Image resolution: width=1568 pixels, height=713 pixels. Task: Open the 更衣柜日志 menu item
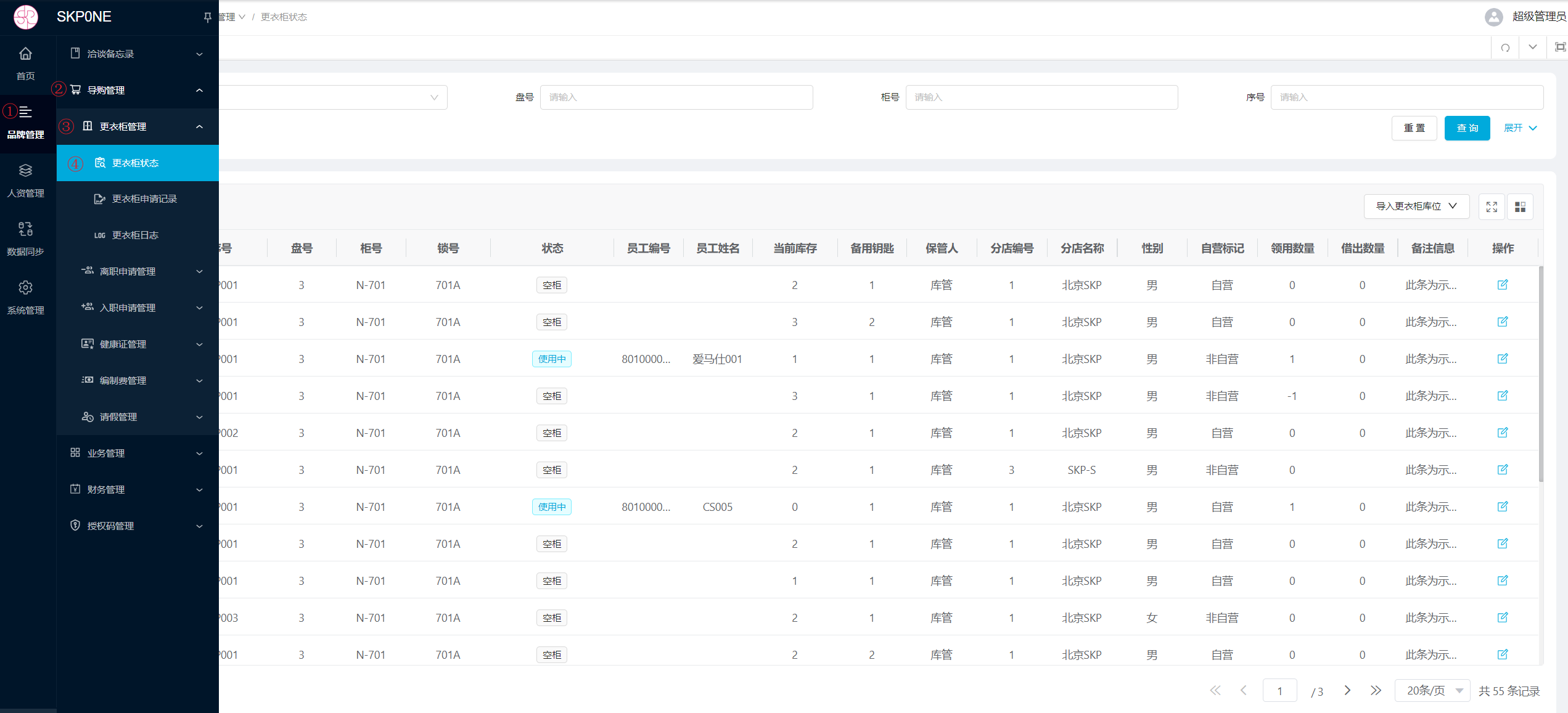pyautogui.click(x=137, y=235)
